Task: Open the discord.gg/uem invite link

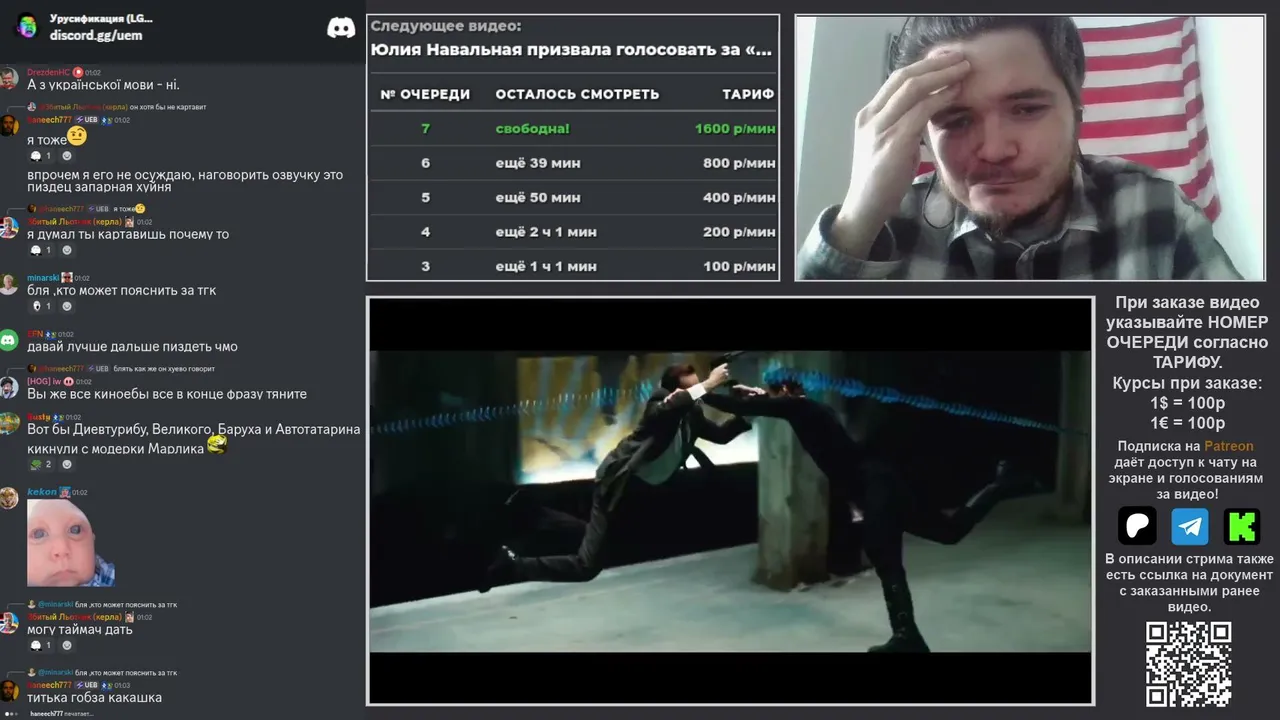Action: (96, 35)
